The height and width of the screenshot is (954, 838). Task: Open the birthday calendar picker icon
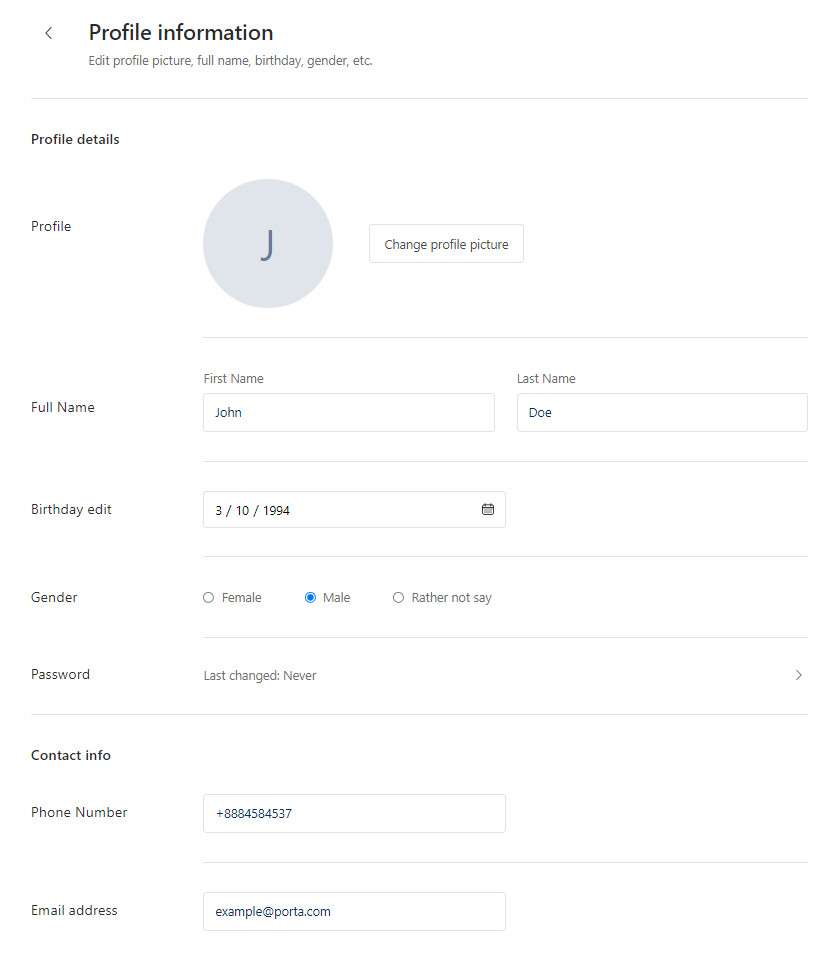click(x=487, y=509)
